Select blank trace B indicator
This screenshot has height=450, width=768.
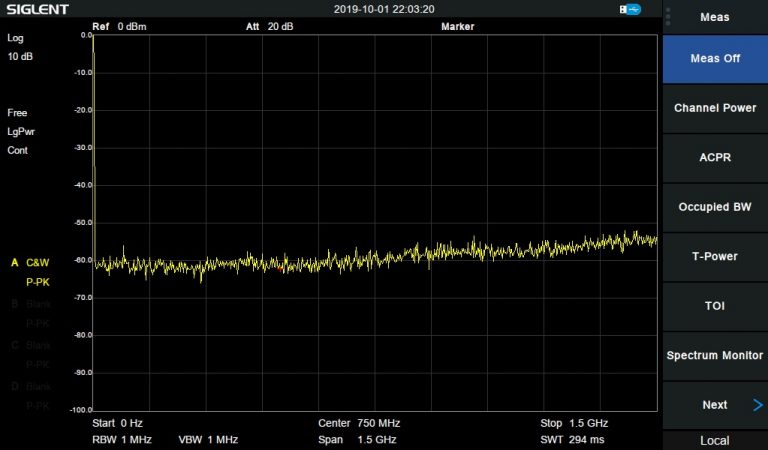pos(30,304)
